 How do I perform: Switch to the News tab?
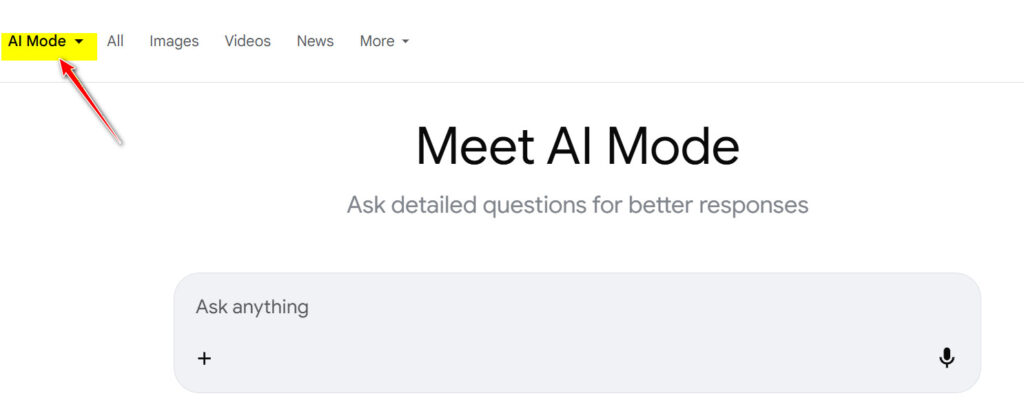pos(315,41)
